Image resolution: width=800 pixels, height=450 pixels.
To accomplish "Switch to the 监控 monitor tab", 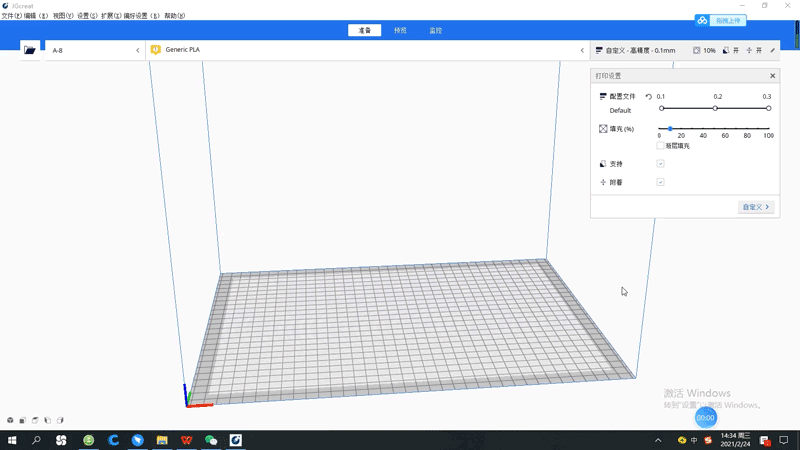I will coord(435,31).
